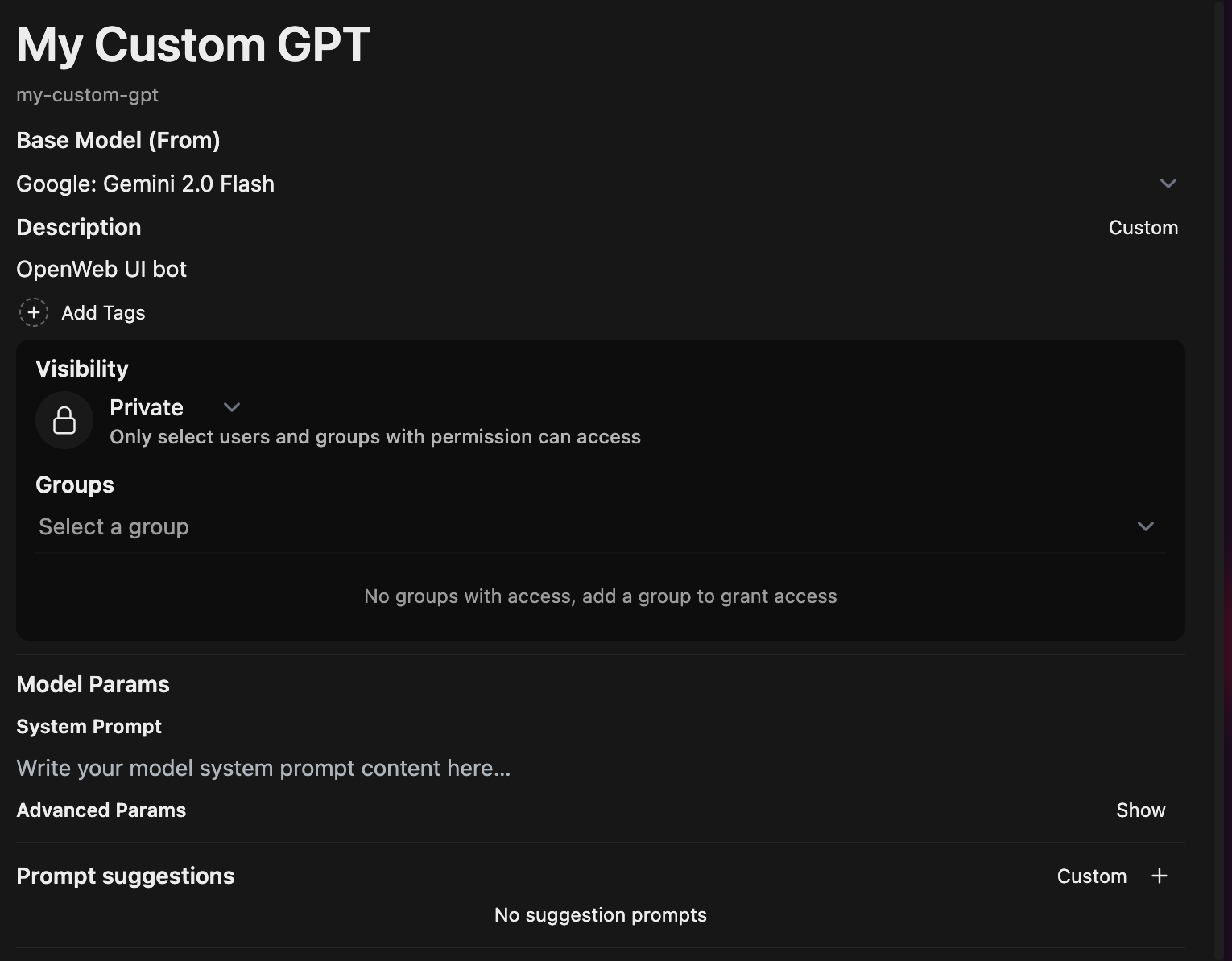Click the Add Tags plus icon

coord(33,312)
